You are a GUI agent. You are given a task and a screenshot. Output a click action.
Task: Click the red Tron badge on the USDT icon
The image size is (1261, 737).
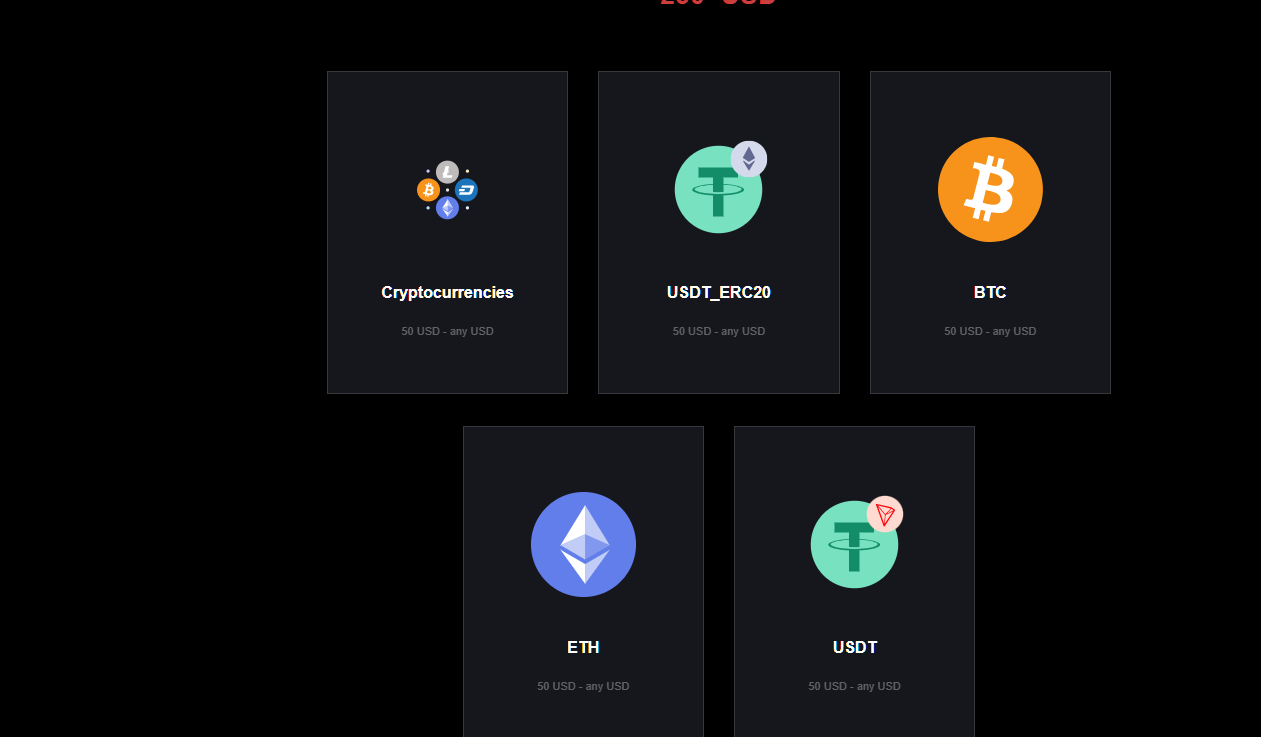point(885,514)
